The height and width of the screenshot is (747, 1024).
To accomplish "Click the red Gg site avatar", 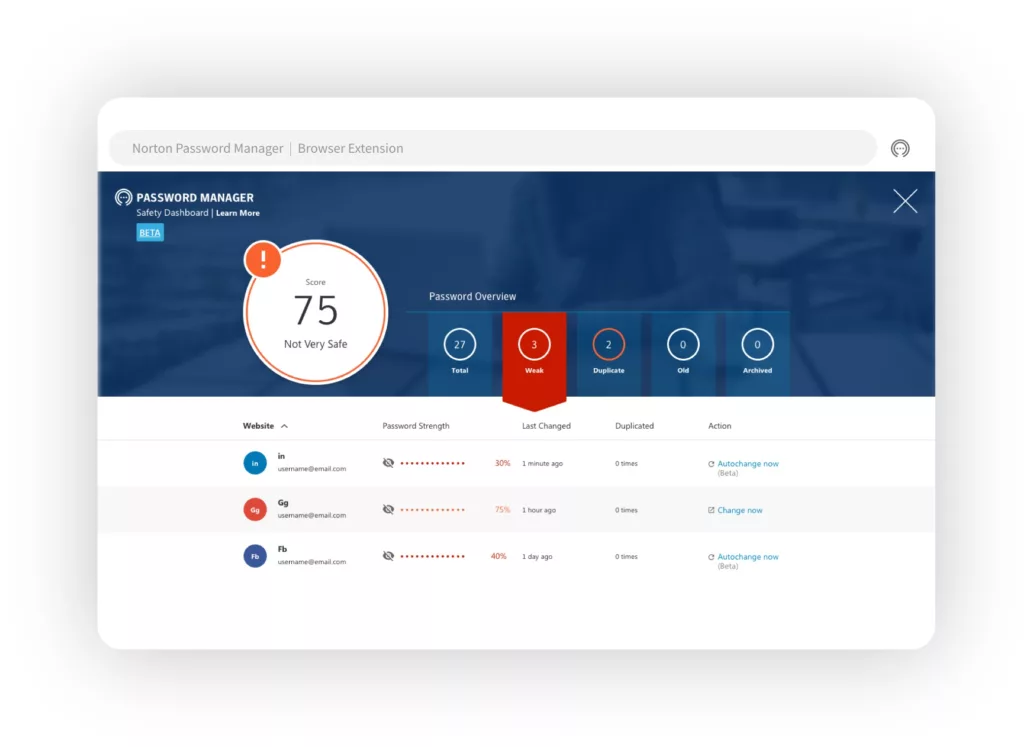I will [x=255, y=509].
